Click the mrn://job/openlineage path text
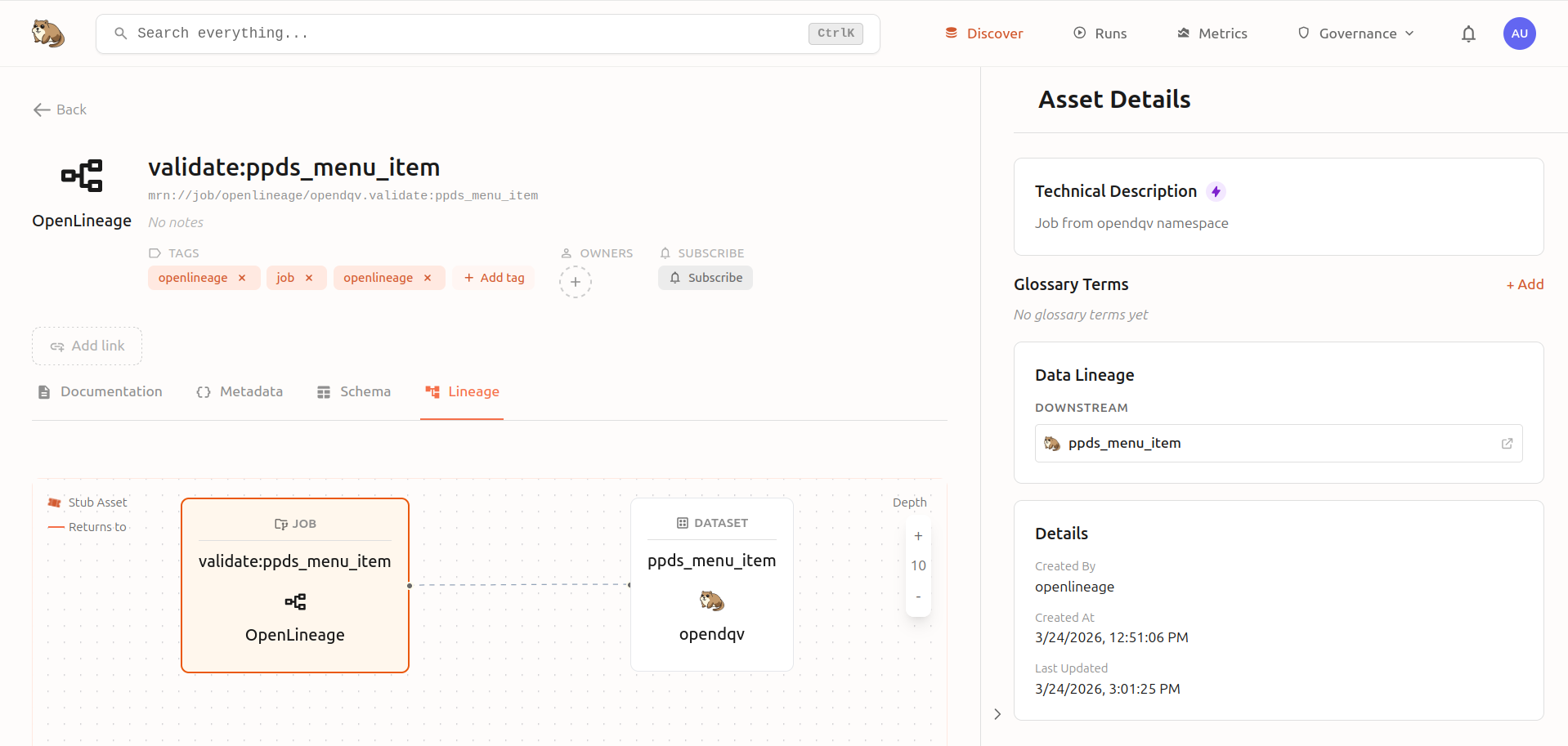 343,196
